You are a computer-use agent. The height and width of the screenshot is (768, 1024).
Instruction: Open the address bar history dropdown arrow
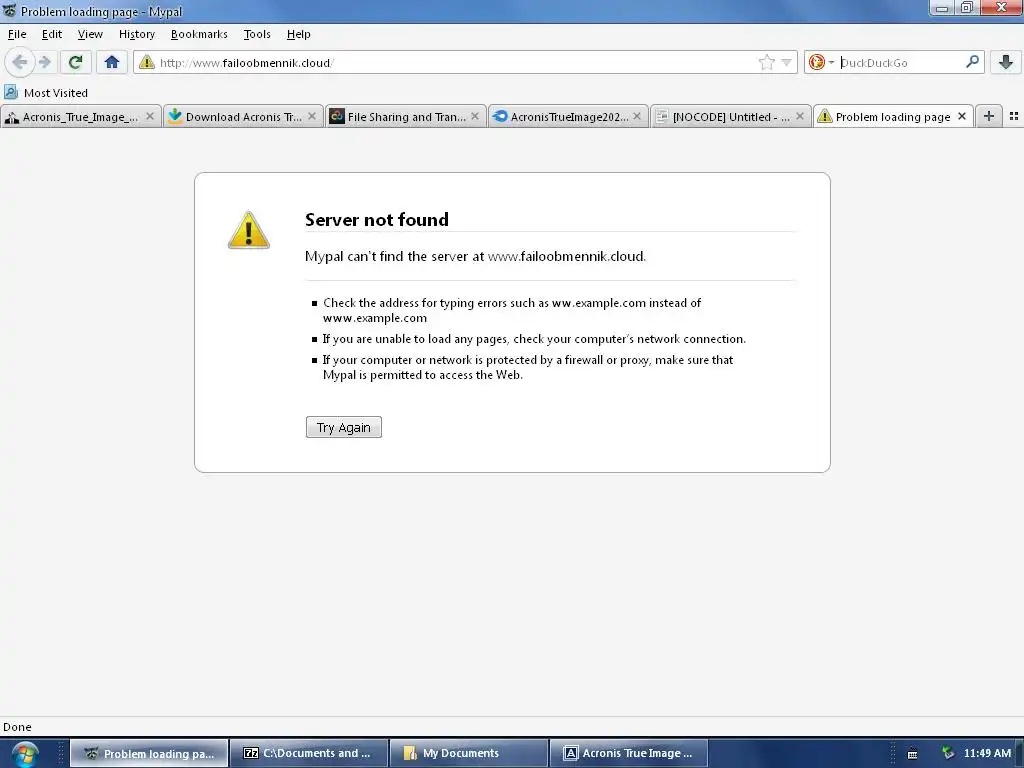(x=786, y=62)
